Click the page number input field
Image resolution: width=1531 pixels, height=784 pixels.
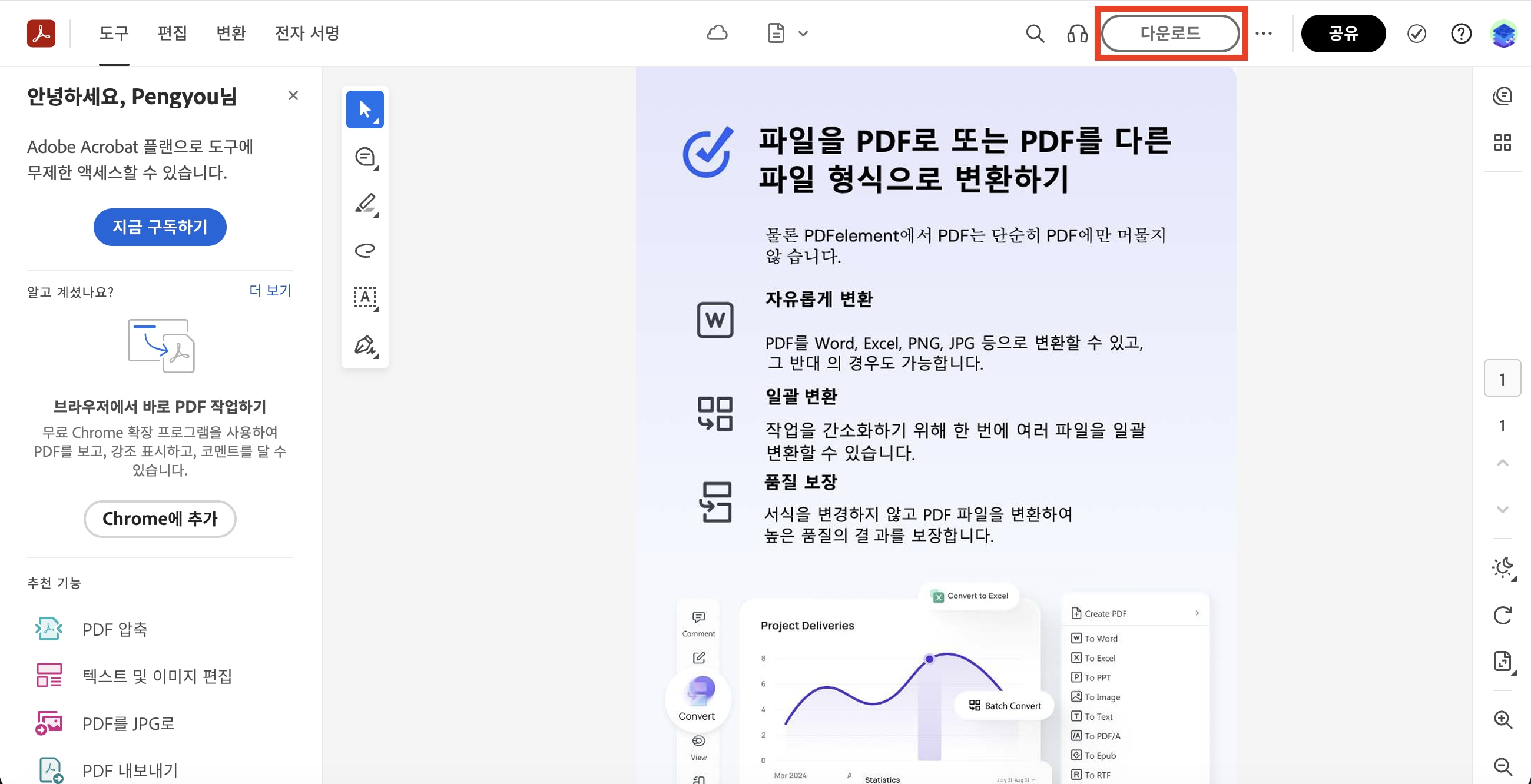click(x=1503, y=378)
